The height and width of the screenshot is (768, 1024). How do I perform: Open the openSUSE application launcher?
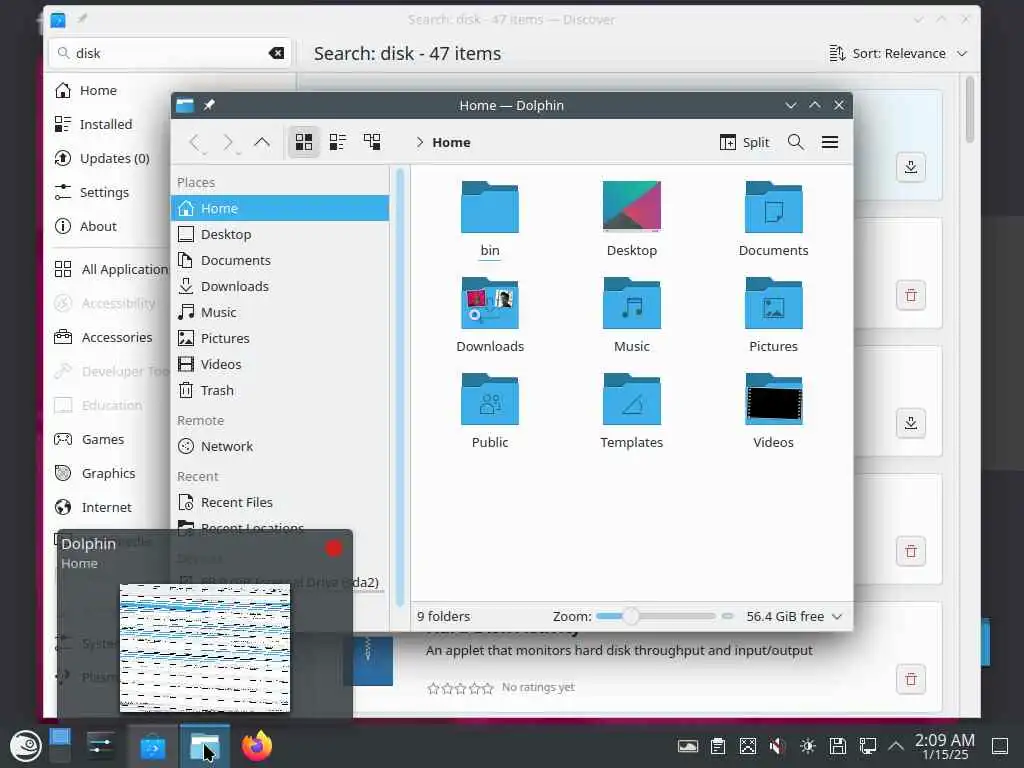[x=25, y=746]
